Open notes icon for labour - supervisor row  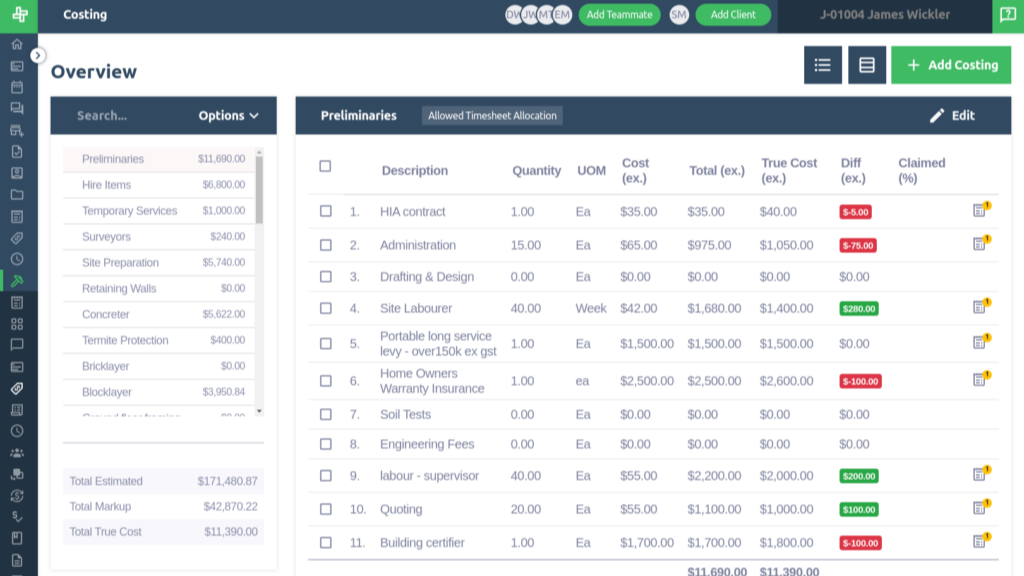tap(981, 473)
